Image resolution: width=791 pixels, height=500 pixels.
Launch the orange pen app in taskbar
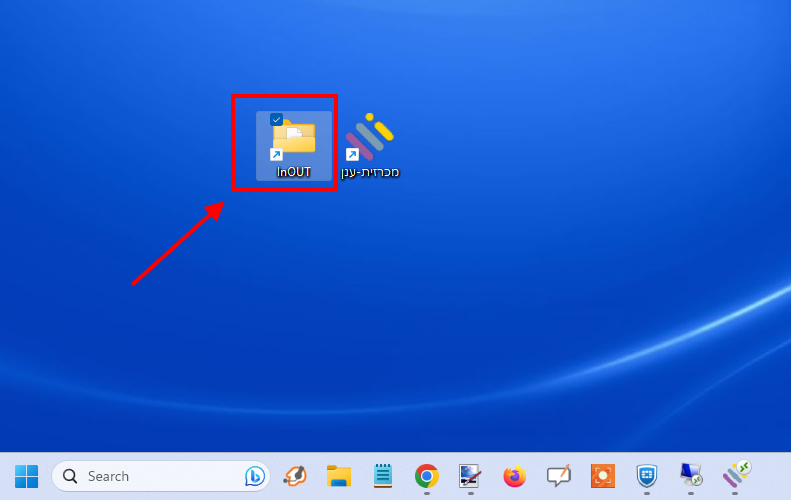[x=295, y=476]
